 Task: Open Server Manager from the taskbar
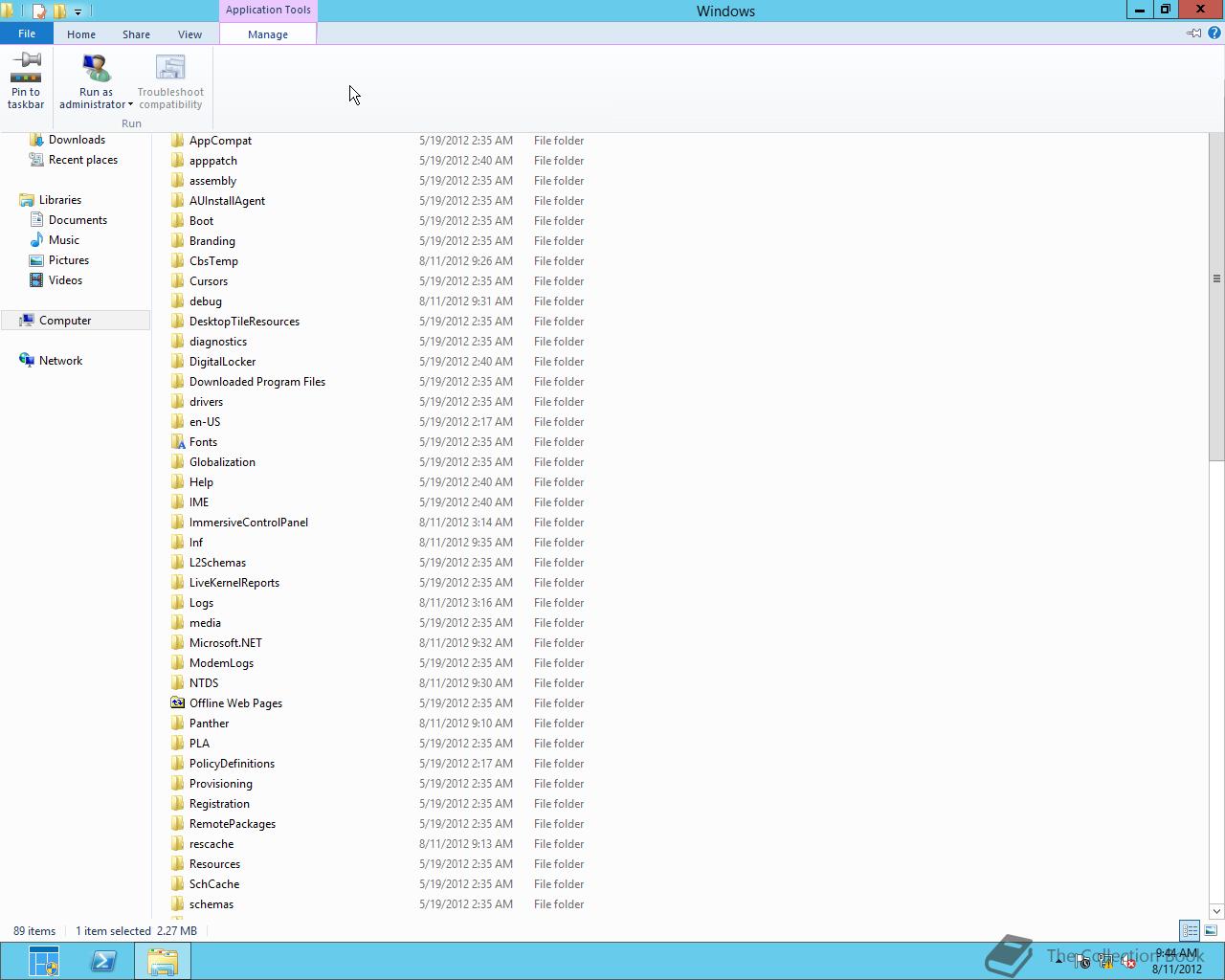pos(43,961)
